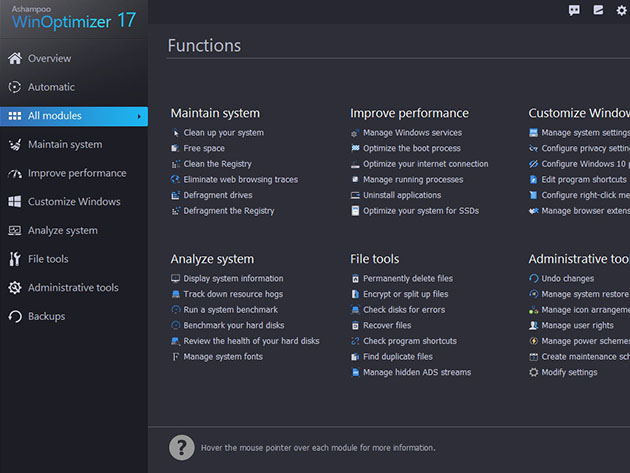Open the Free space module

[x=204, y=148]
